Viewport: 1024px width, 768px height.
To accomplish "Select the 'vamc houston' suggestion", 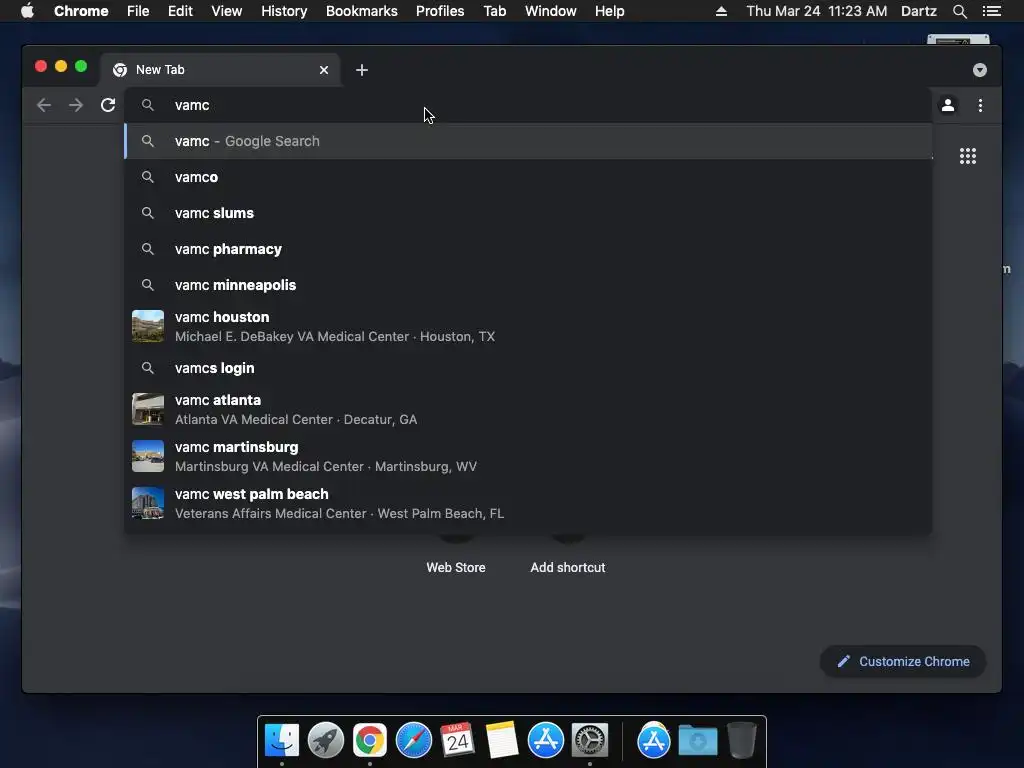I will pyautogui.click(x=528, y=327).
